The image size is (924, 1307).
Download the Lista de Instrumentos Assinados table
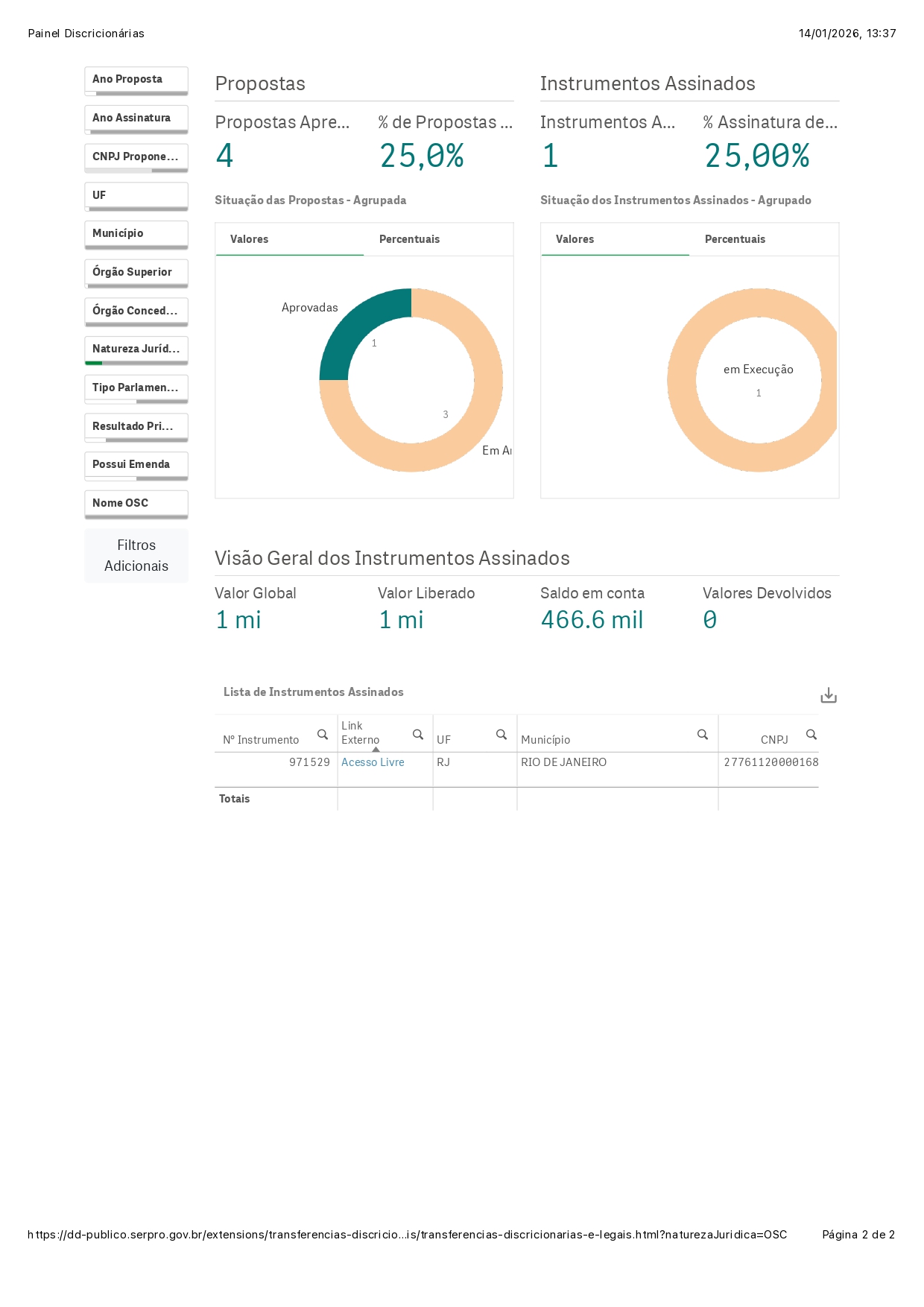(828, 695)
